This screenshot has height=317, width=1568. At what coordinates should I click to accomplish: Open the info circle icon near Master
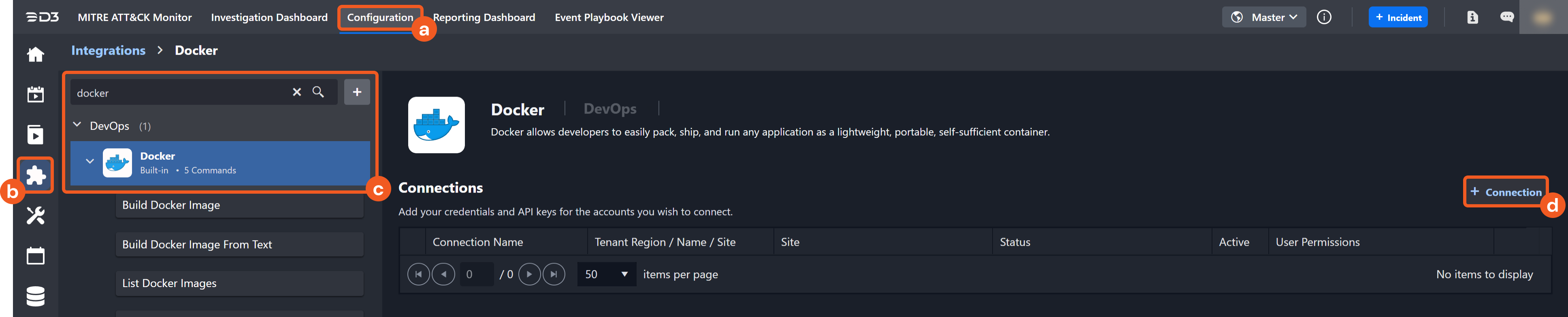click(1324, 17)
